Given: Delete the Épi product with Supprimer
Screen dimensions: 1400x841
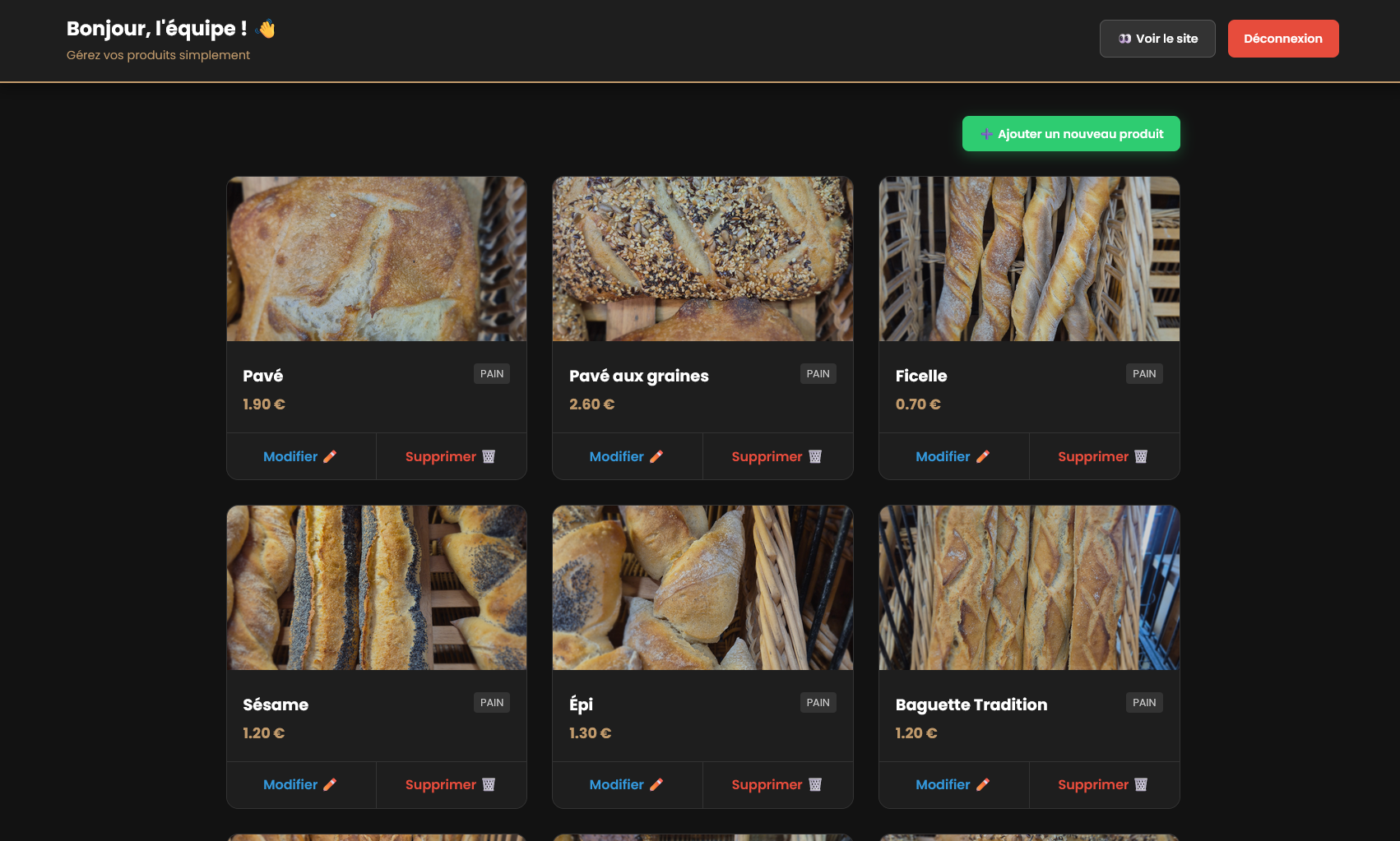Looking at the screenshot, I should point(777,784).
